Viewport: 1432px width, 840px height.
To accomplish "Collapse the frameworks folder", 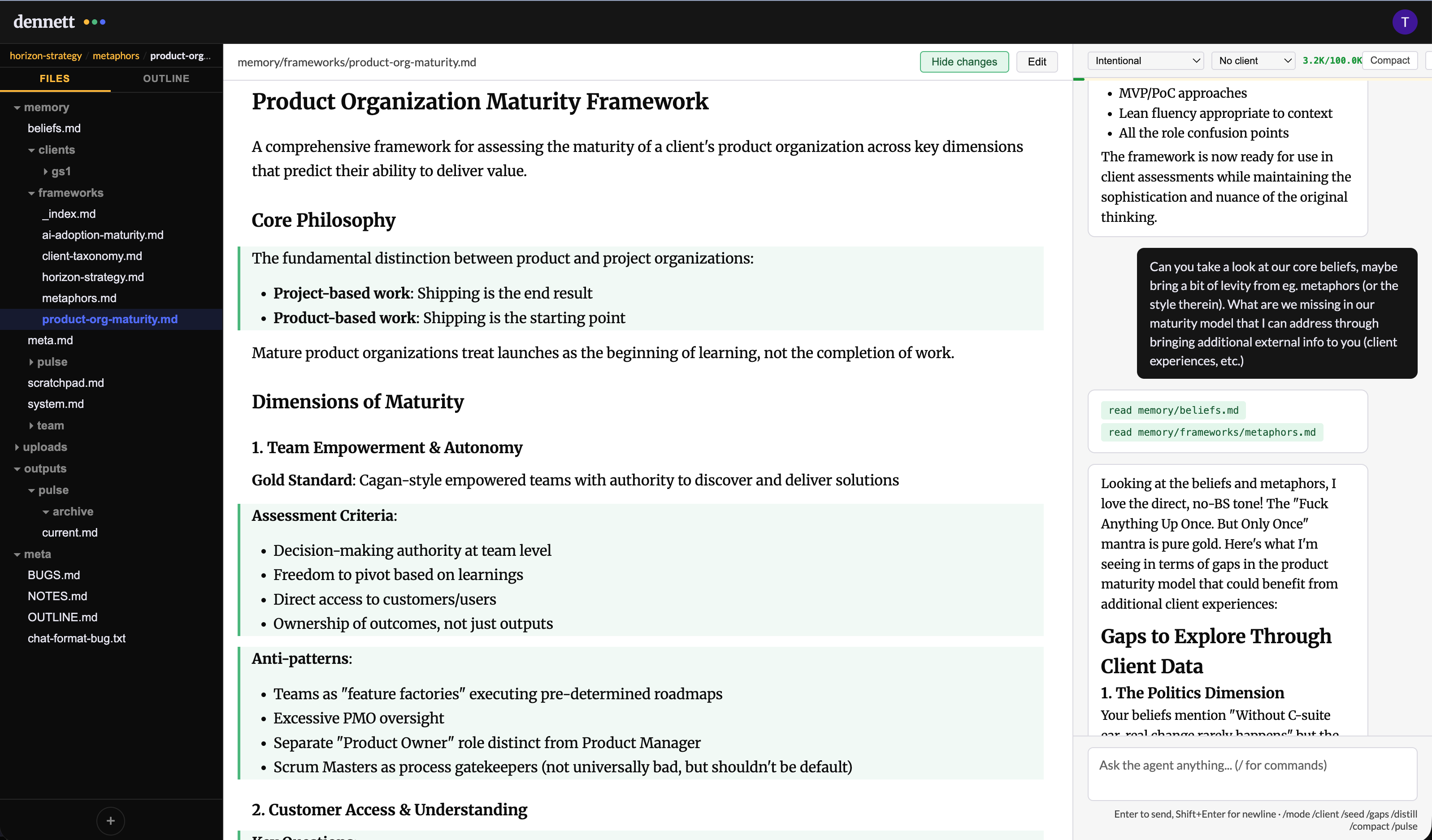I will pos(31,193).
